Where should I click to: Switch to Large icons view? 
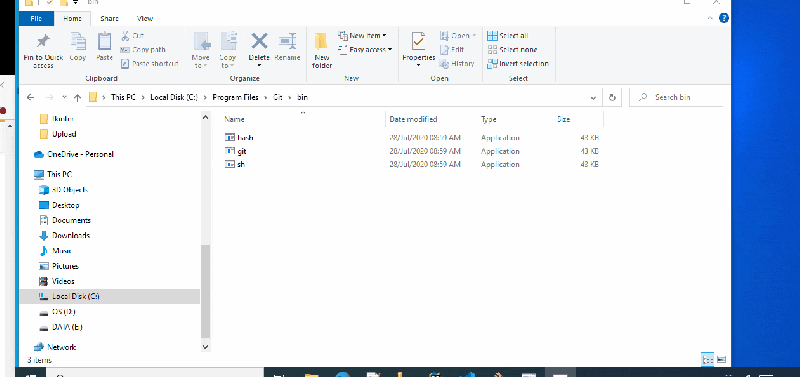[721, 360]
